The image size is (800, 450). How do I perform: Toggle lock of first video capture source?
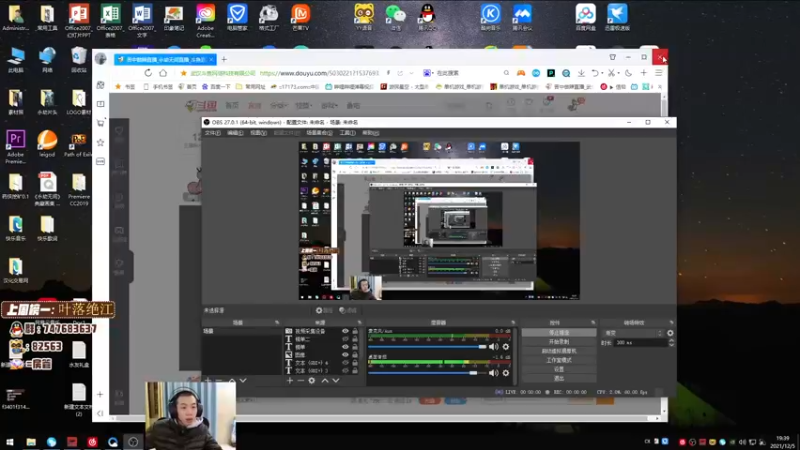pyautogui.click(x=355, y=331)
